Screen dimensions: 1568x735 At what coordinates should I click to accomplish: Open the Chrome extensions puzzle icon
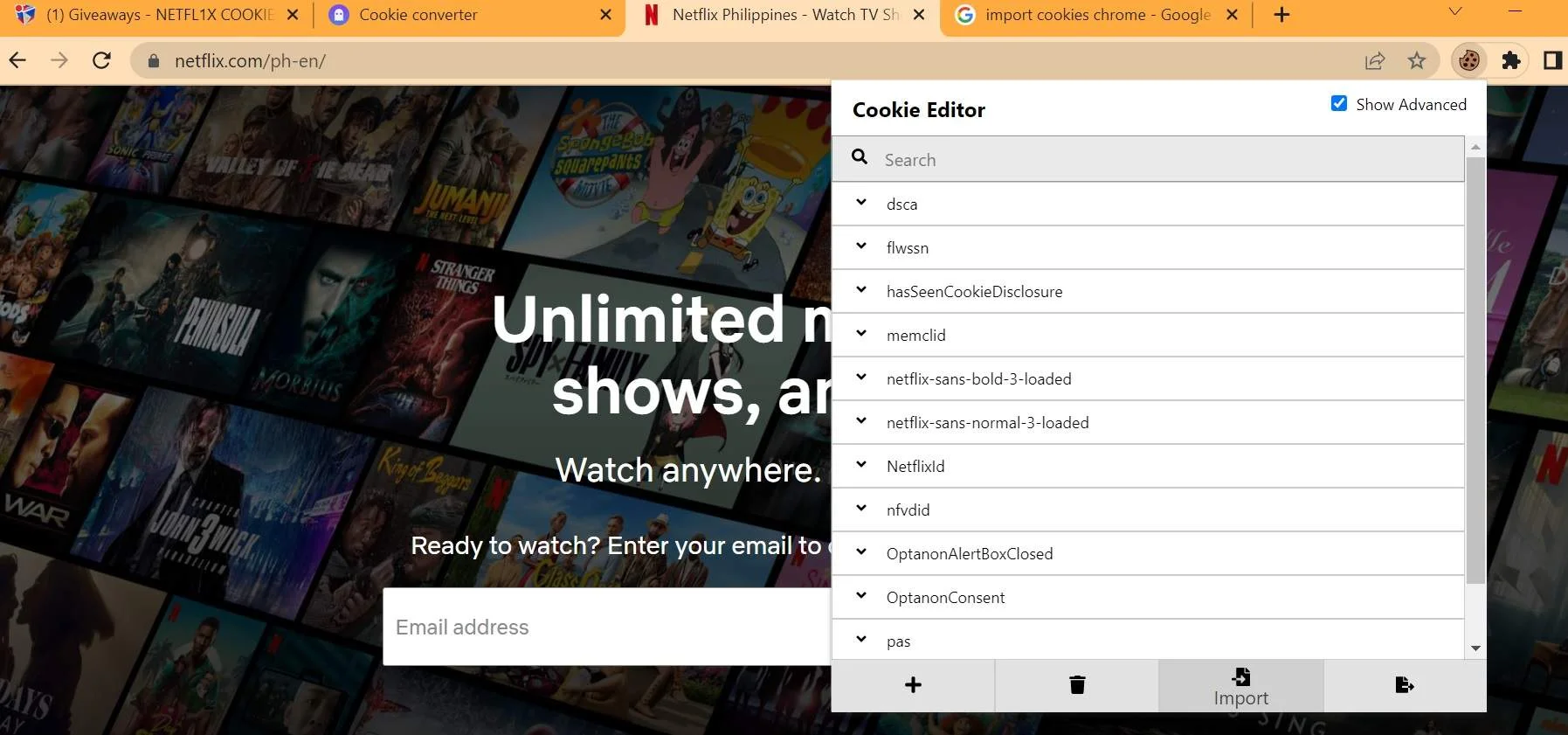click(1510, 60)
